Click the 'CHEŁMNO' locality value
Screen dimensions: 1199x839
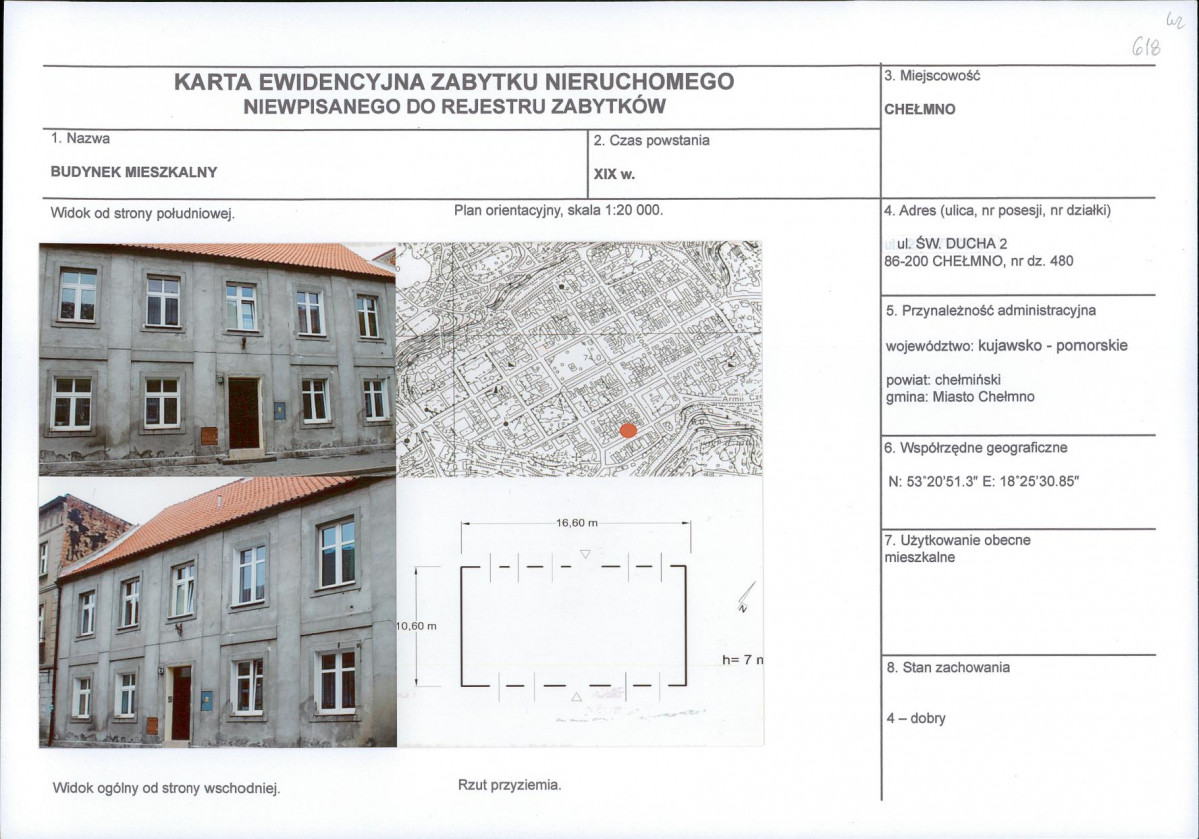(920, 109)
